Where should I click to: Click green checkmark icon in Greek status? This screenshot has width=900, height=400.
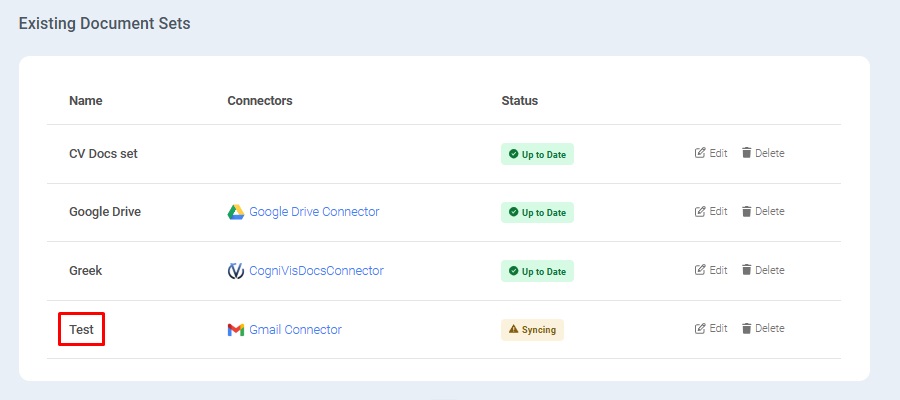click(514, 271)
